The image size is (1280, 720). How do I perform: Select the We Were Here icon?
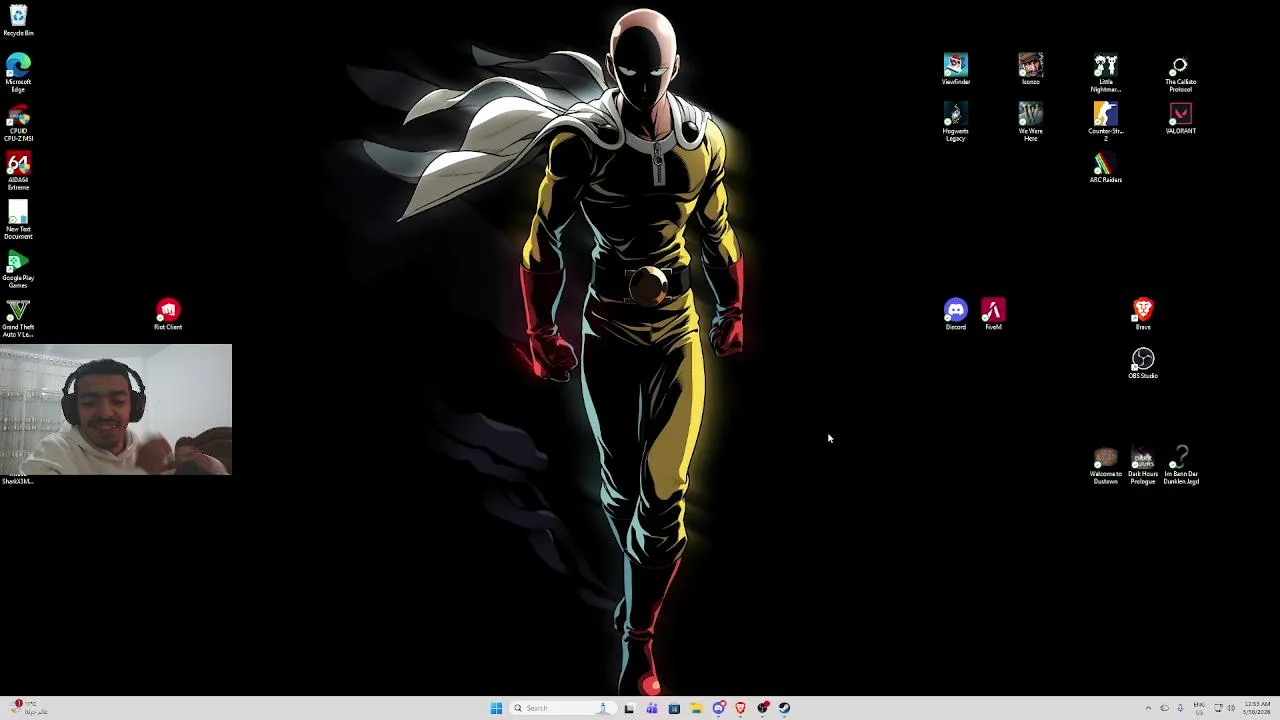click(x=1030, y=122)
